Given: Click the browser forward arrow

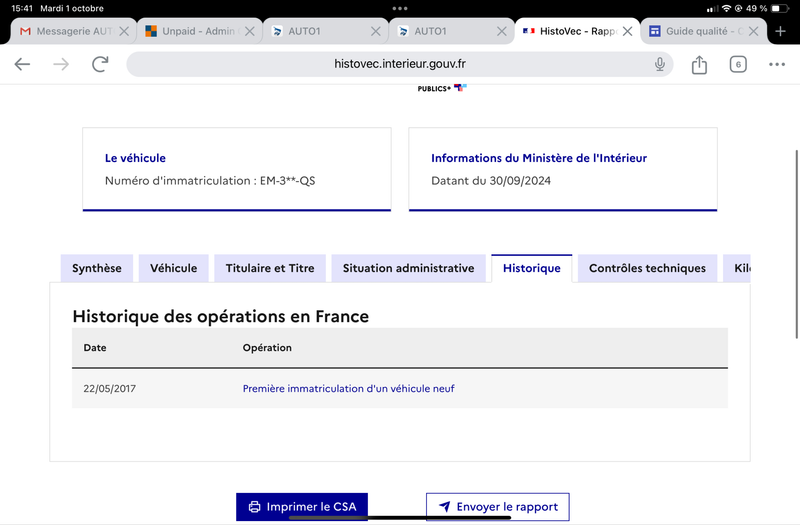Looking at the screenshot, I should coord(61,64).
